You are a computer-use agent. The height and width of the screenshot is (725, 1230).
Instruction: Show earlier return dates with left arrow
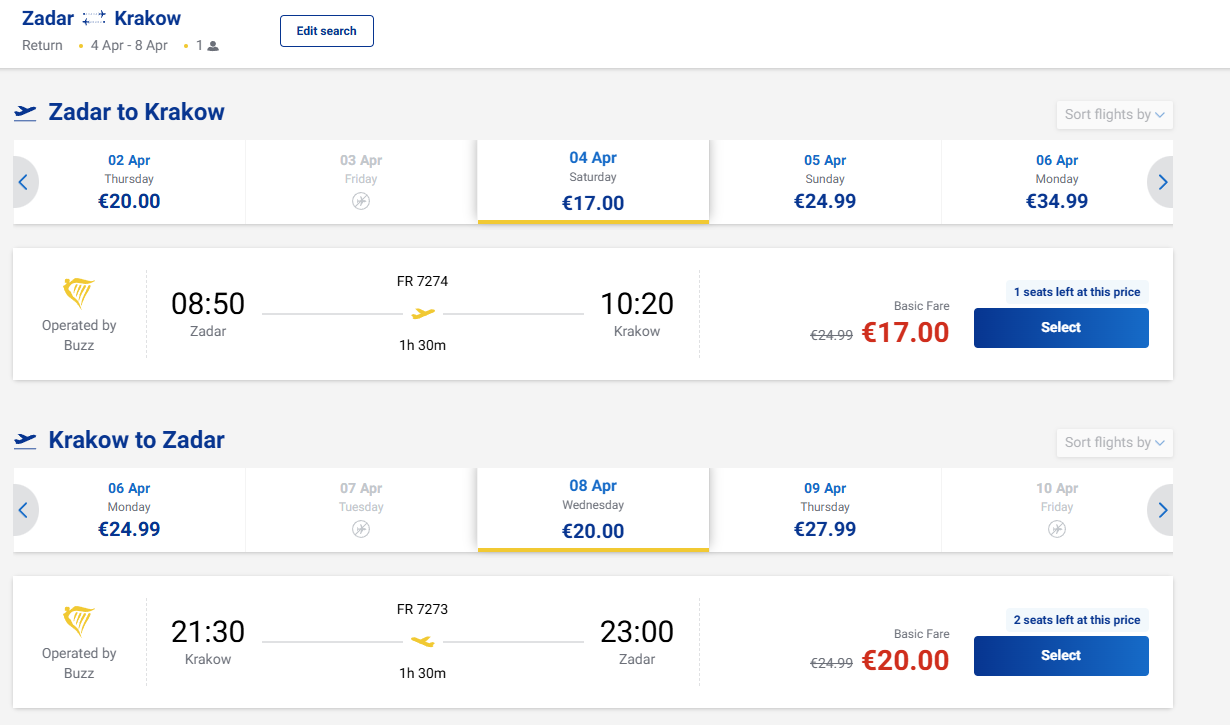tap(24, 510)
